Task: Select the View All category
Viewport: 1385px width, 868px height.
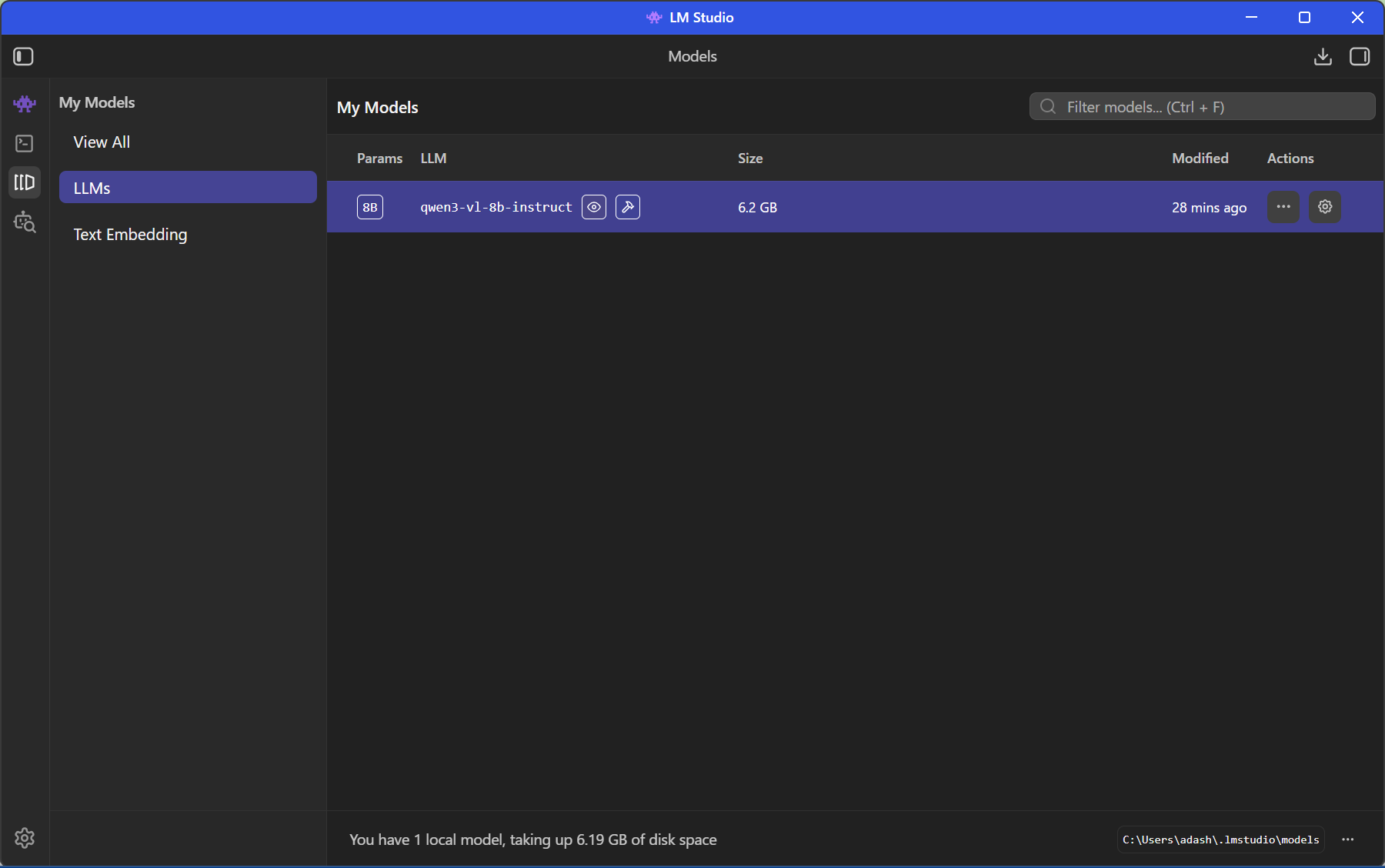Action: 102,142
